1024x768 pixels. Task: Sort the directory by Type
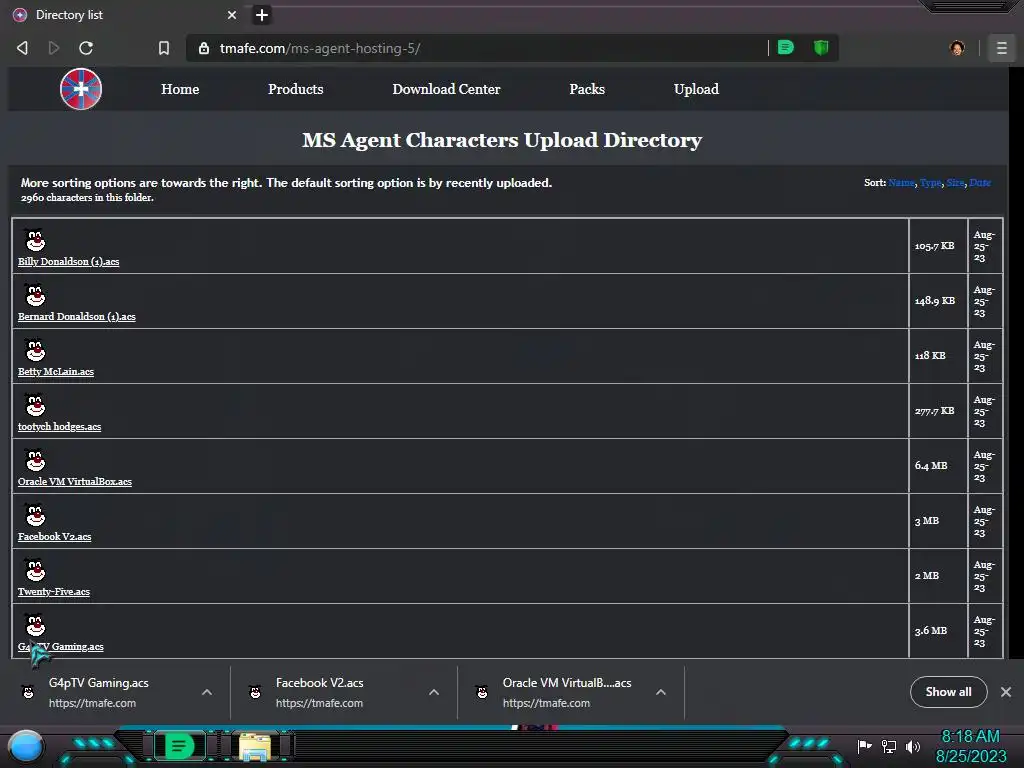tap(931, 183)
